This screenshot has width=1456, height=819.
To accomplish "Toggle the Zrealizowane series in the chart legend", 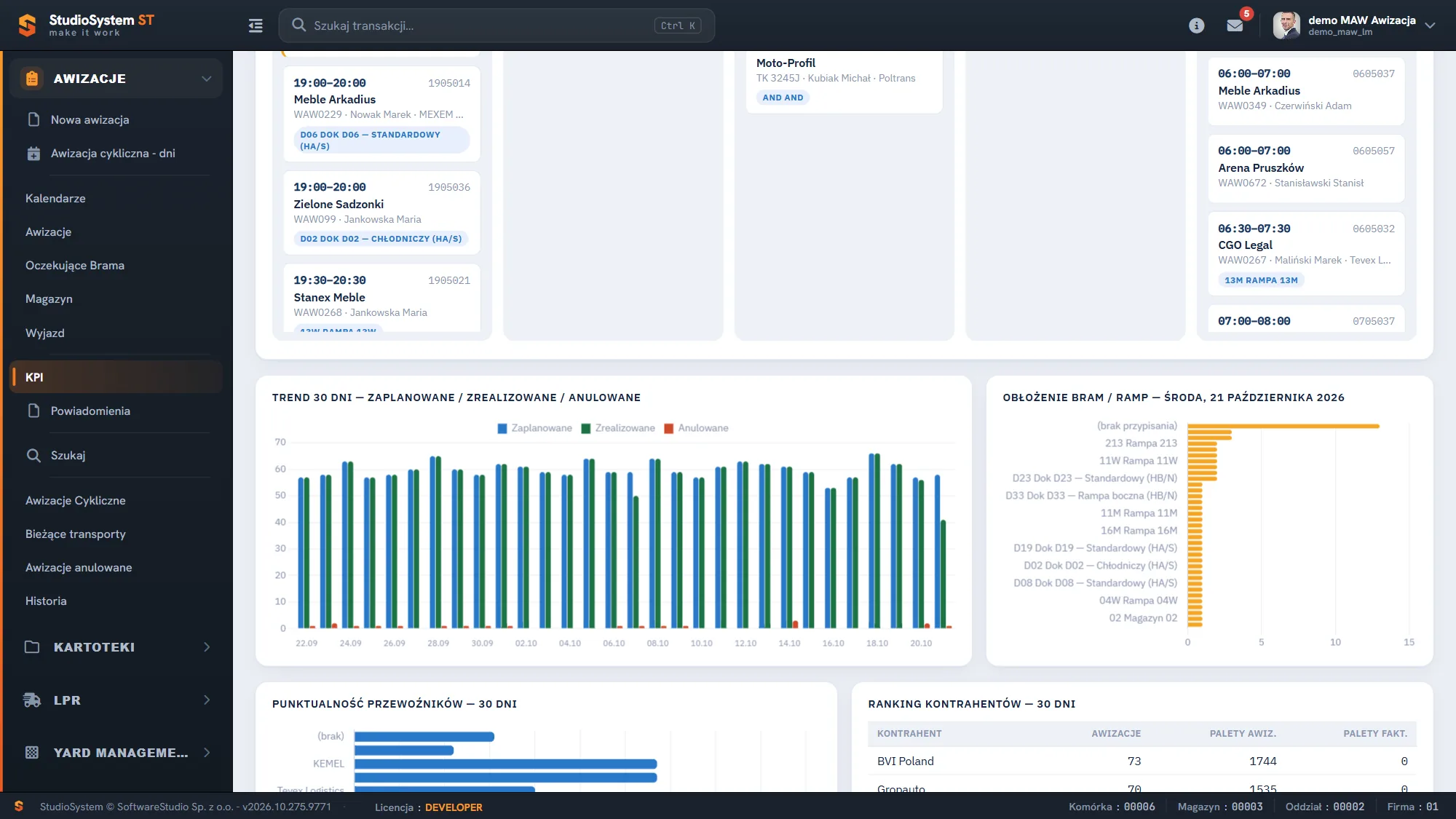I will pos(618,428).
